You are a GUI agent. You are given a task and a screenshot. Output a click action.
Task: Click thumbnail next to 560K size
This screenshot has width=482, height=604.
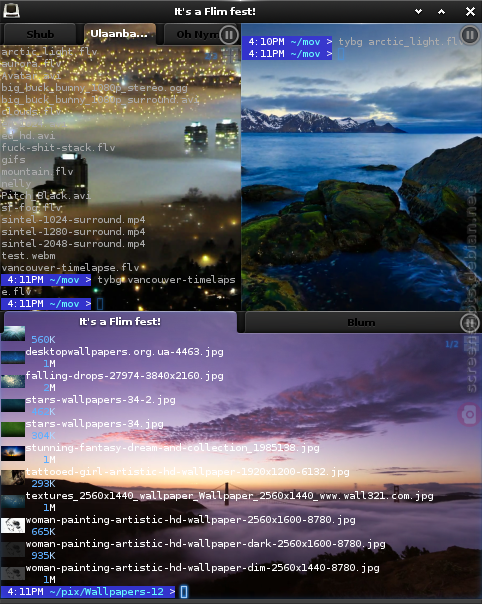pos(13,334)
